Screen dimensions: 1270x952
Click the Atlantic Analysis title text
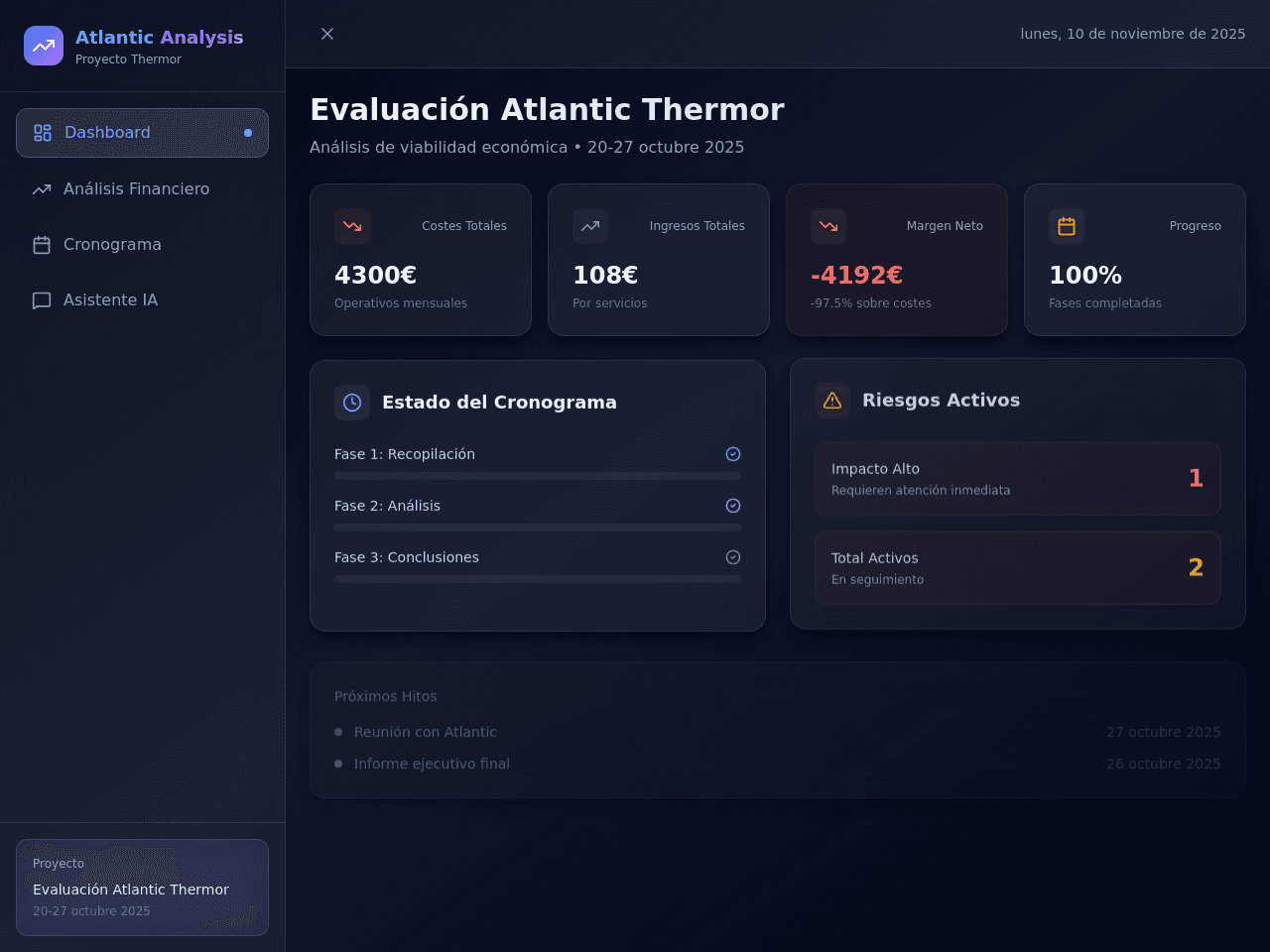coord(160,37)
